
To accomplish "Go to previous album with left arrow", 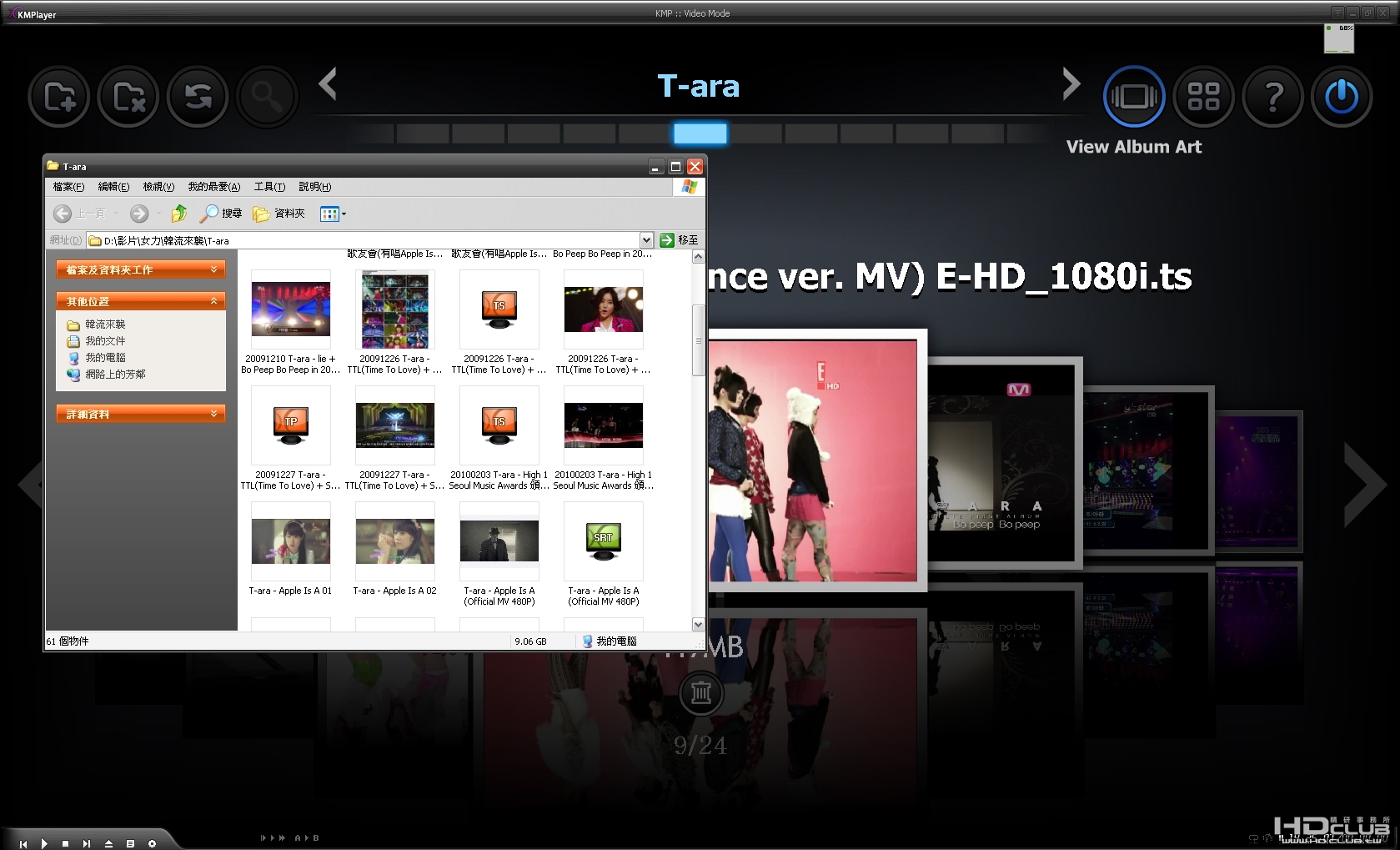I will [x=328, y=83].
